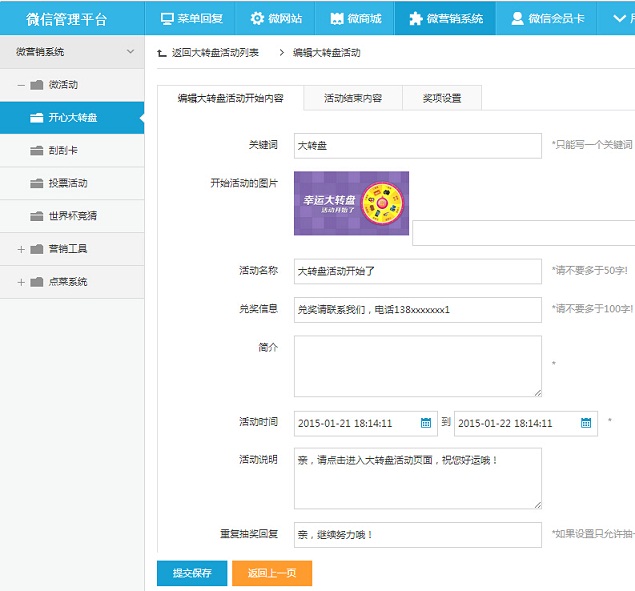Focus the 关键词 input field
This screenshot has width=635, height=591.
tap(418, 145)
